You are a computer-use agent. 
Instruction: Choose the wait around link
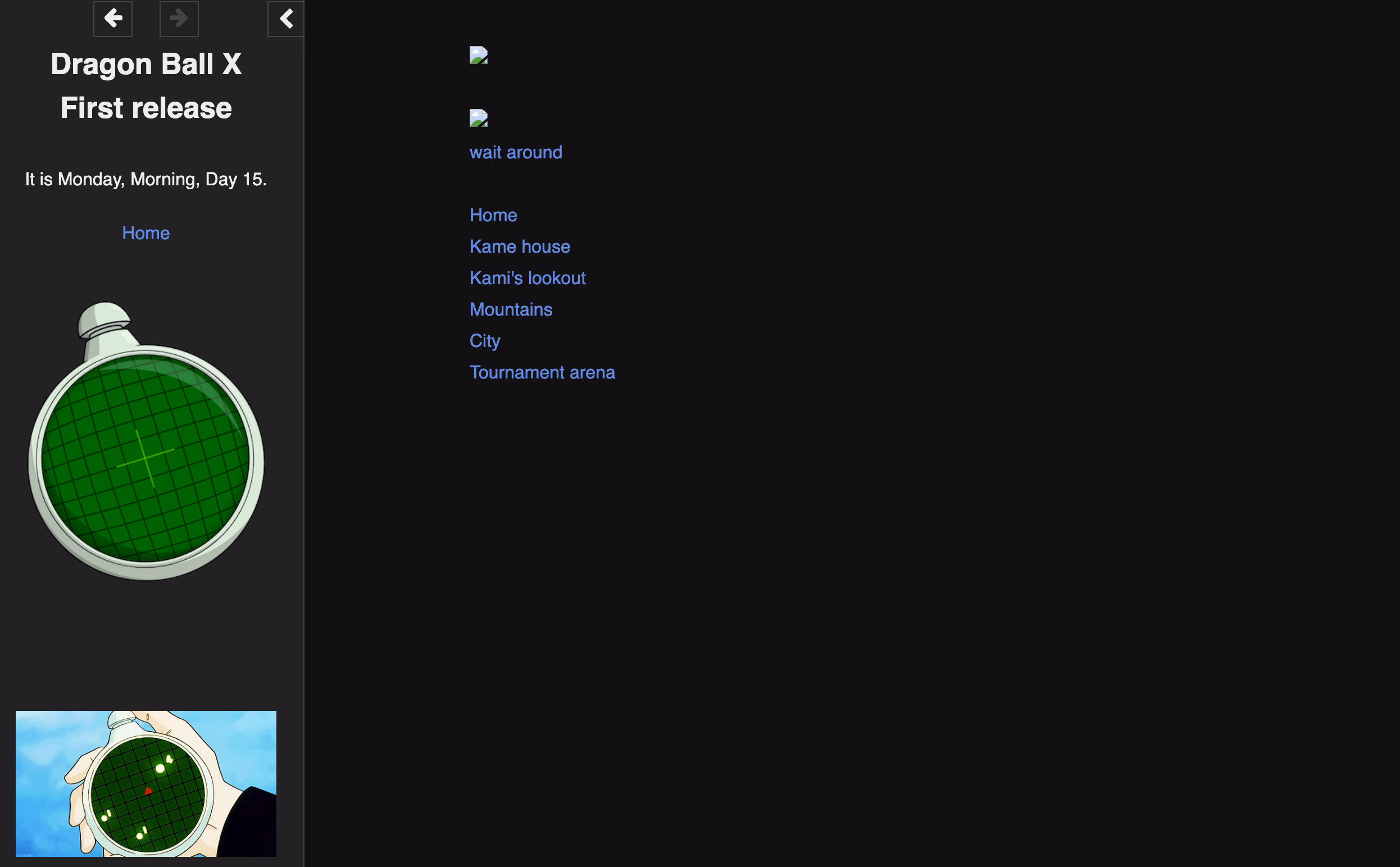[516, 153]
